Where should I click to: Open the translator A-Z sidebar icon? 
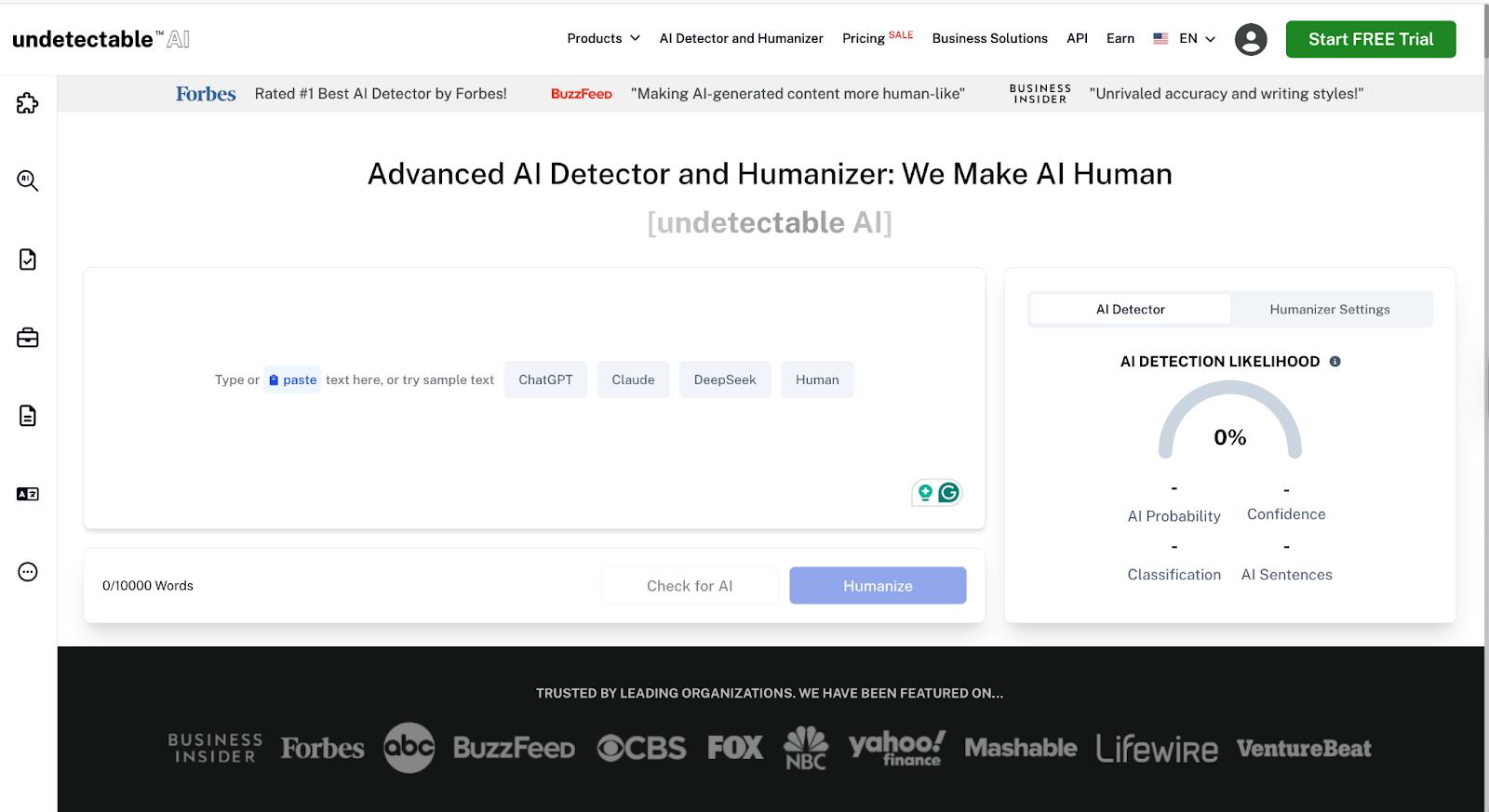pyautogui.click(x=28, y=494)
